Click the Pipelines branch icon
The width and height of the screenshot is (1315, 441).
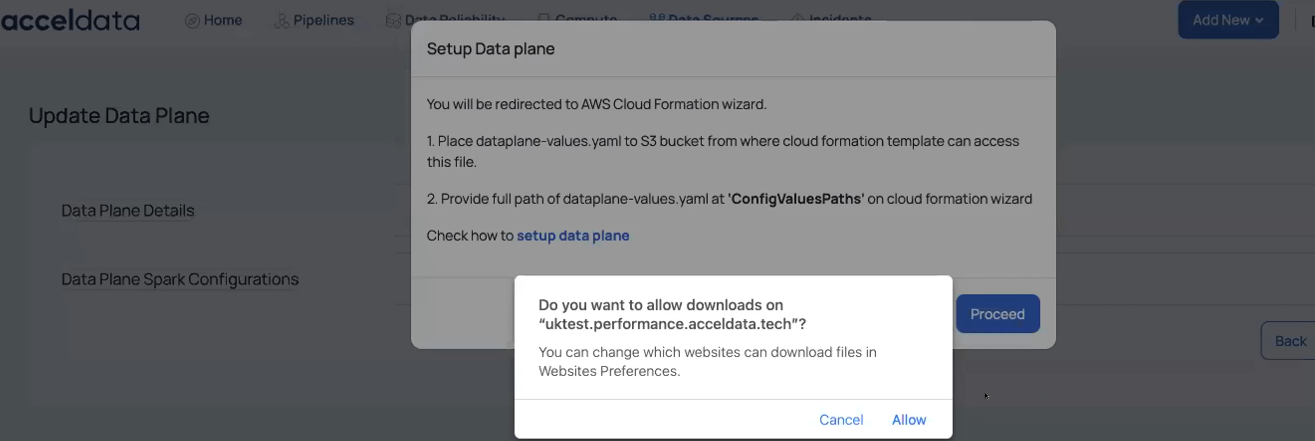(x=282, y=20)
